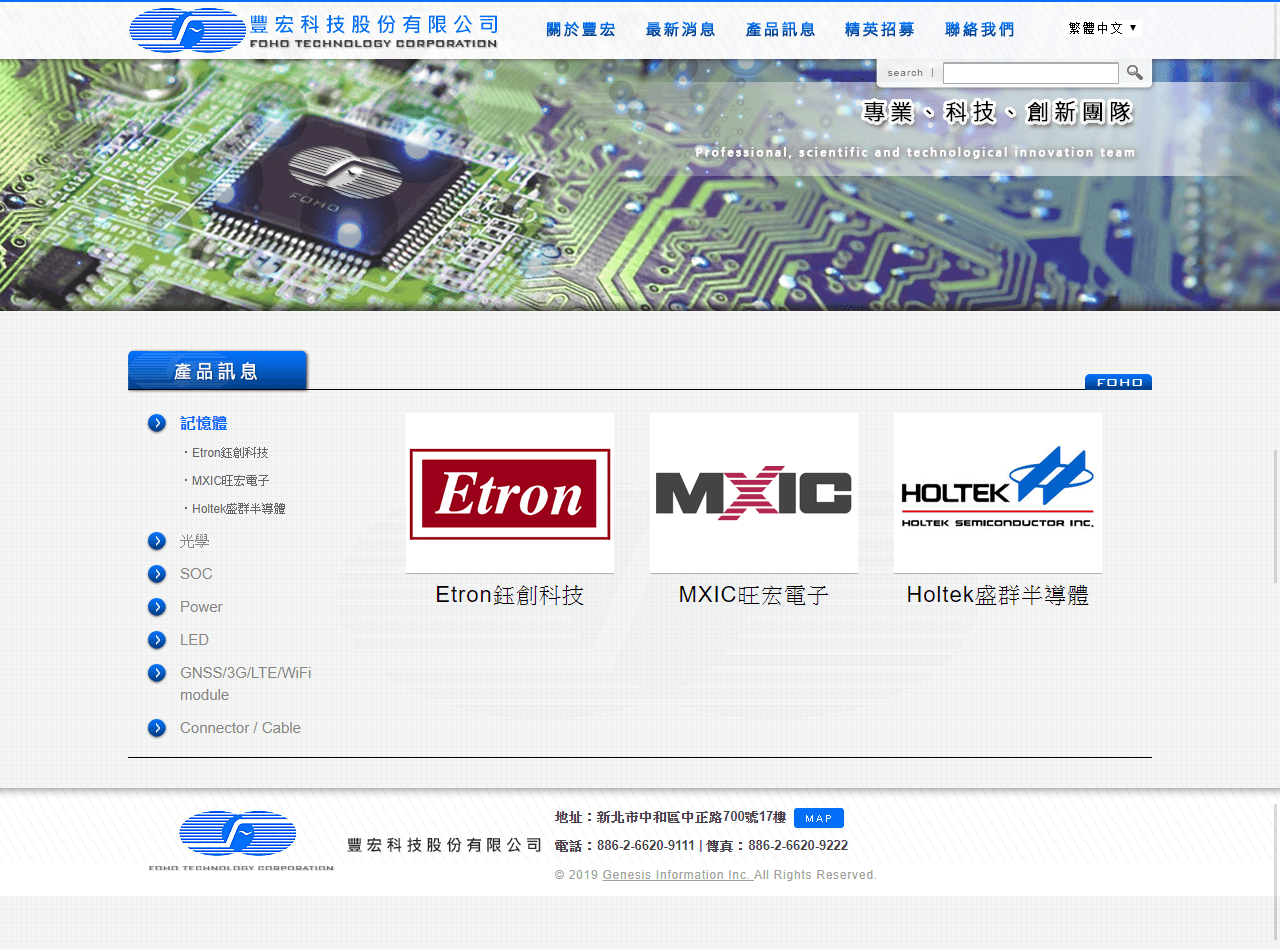
Task: Click the magnifier search icon
Action: pos(1135,72)
